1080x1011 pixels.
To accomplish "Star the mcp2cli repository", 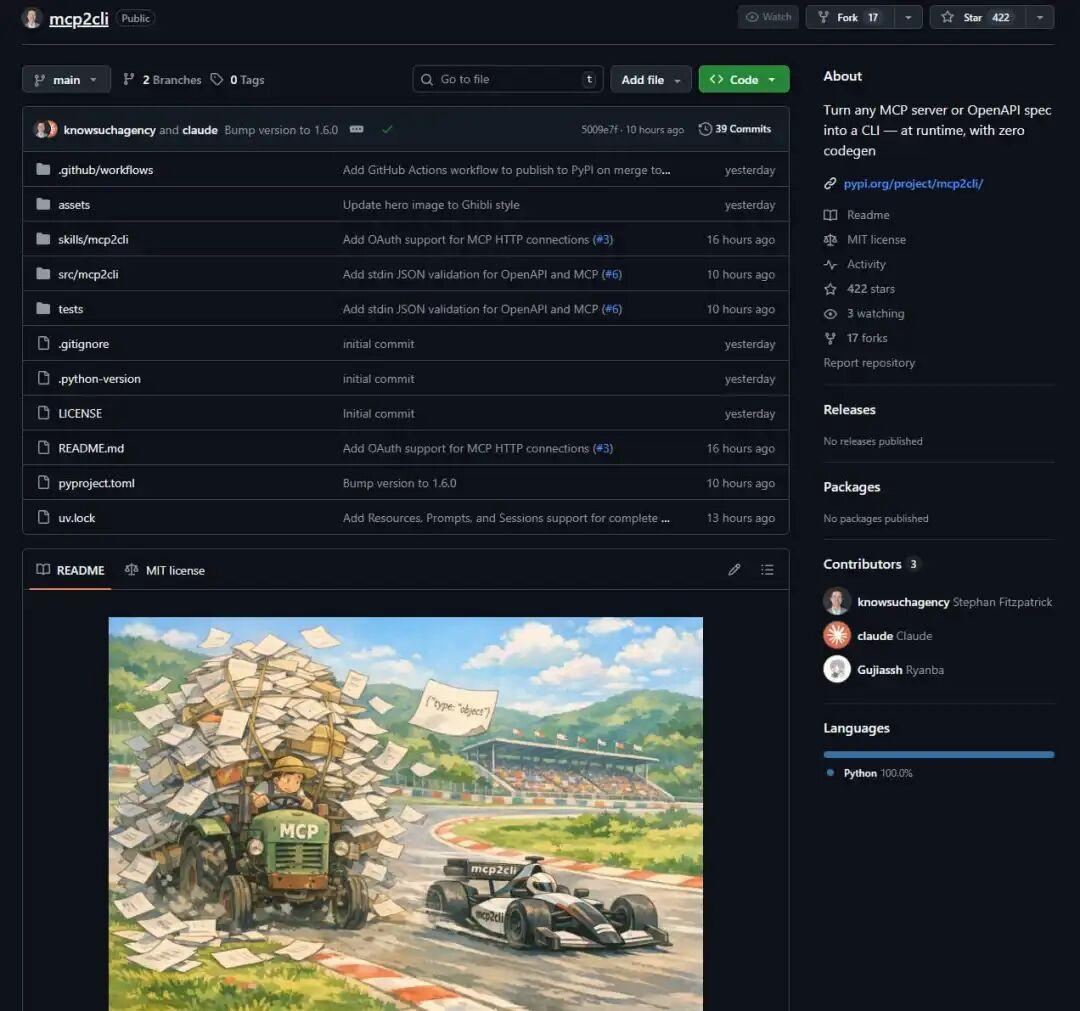I will point(978,17).
